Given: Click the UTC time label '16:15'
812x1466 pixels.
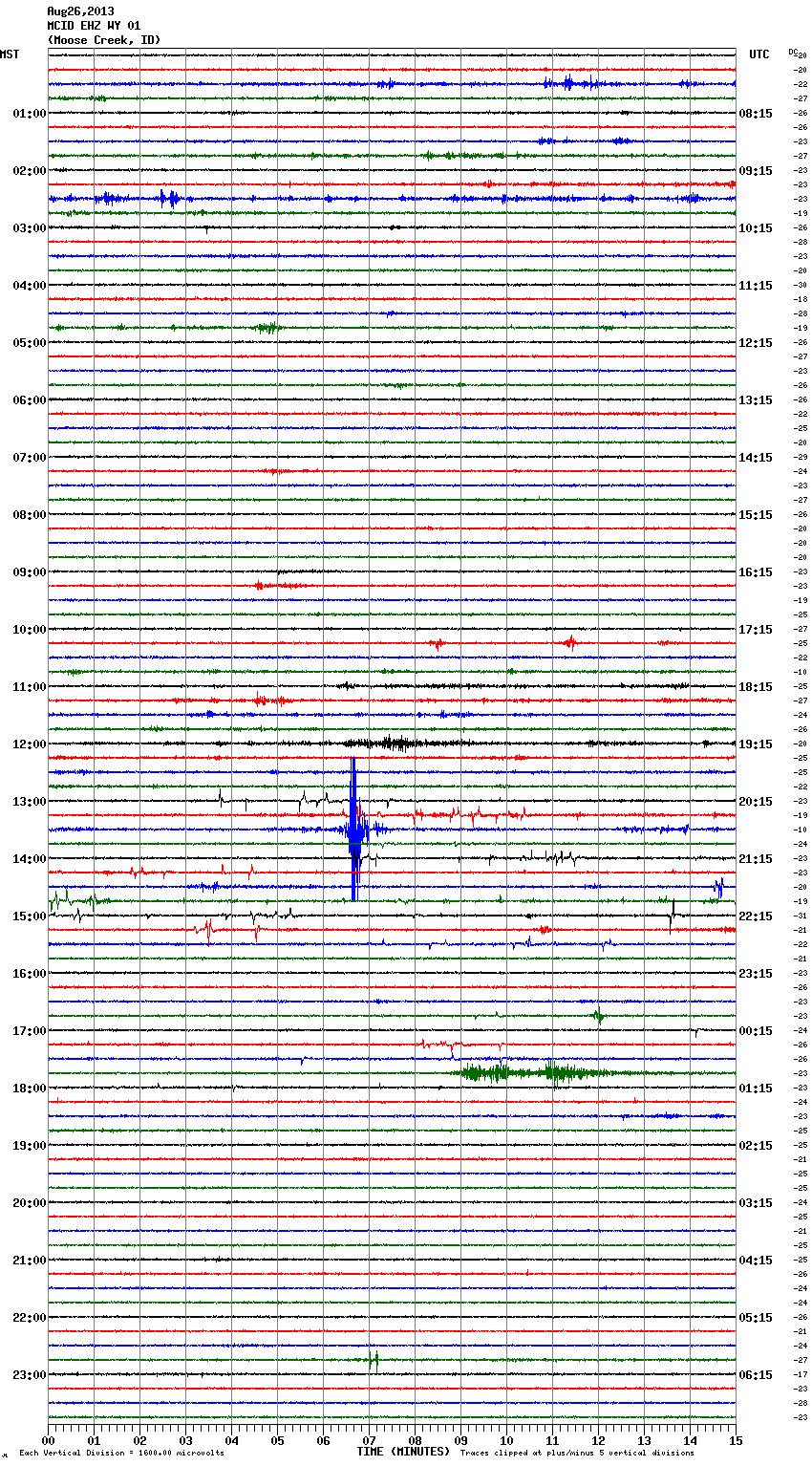Looking at the screenshot, I should coord(756,571).
